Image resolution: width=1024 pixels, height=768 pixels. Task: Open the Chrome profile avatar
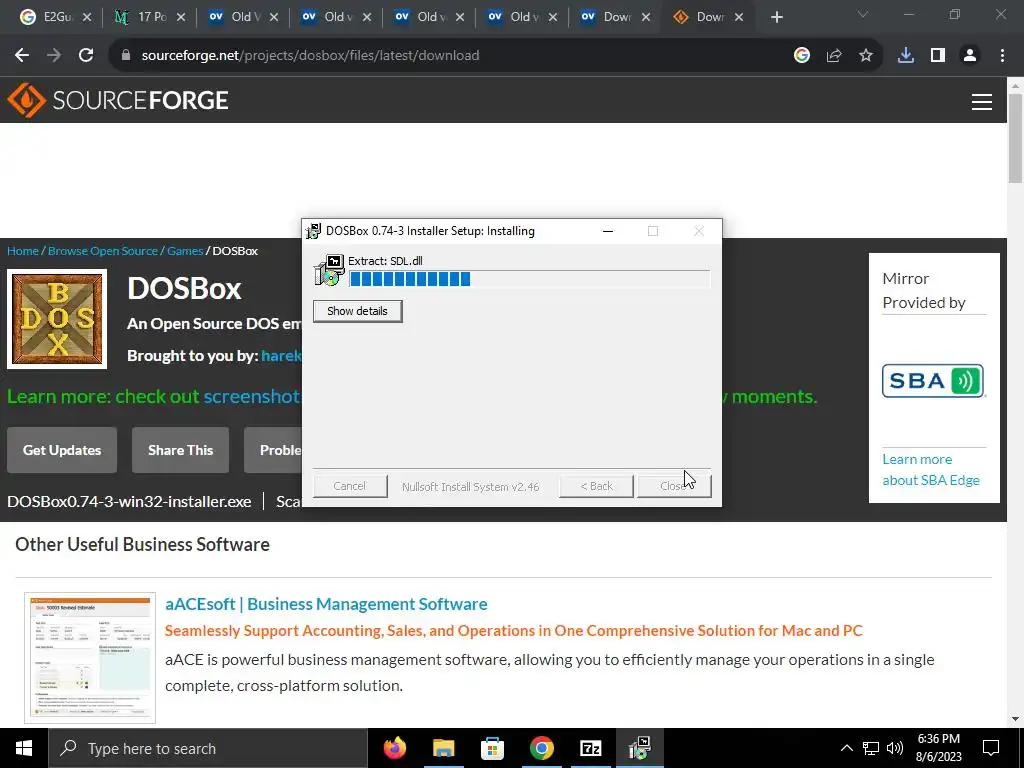click(x=970, y=56)
